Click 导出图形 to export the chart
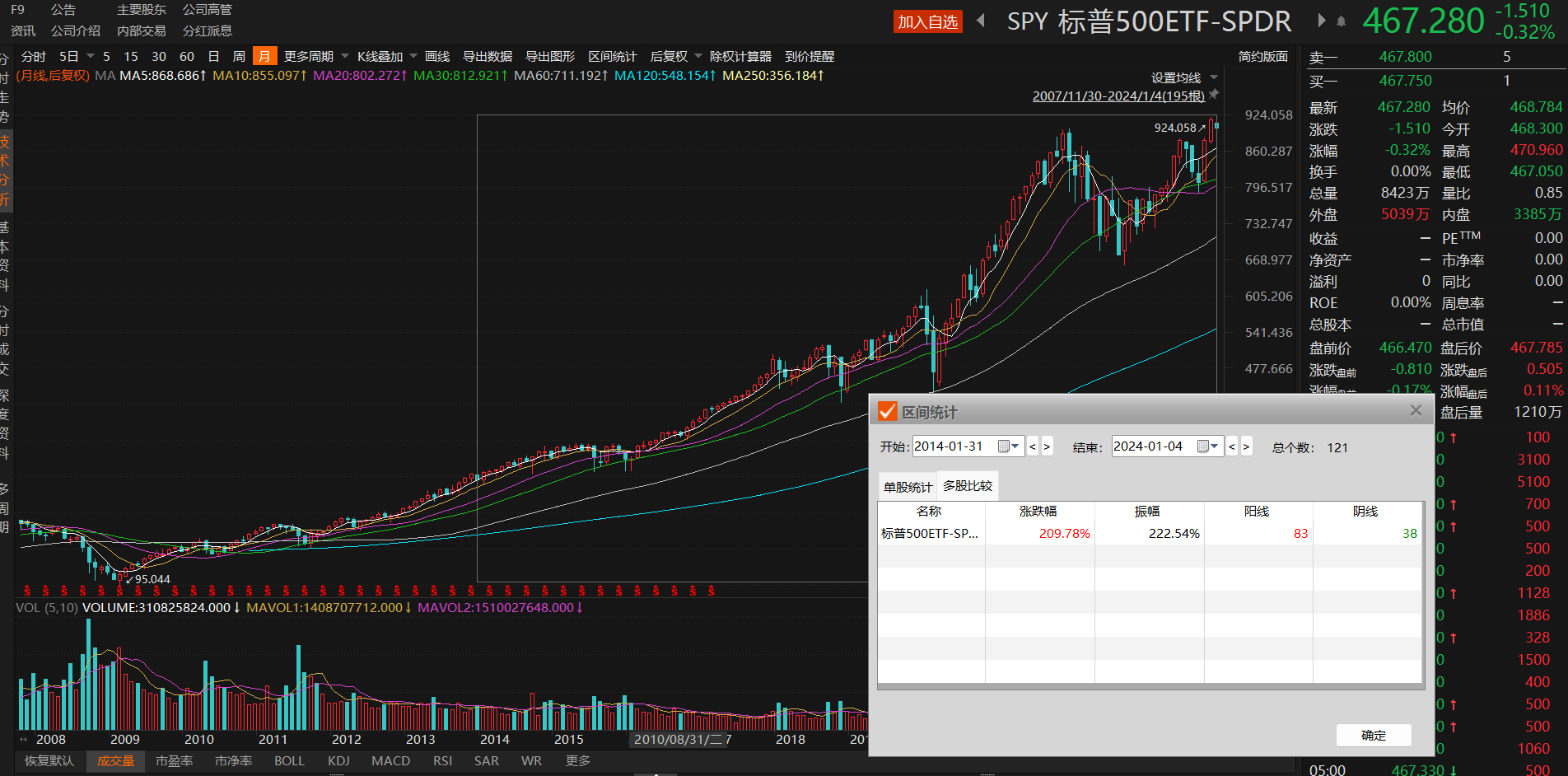This screenshot has width=1568, height=776. coord(550,56)
